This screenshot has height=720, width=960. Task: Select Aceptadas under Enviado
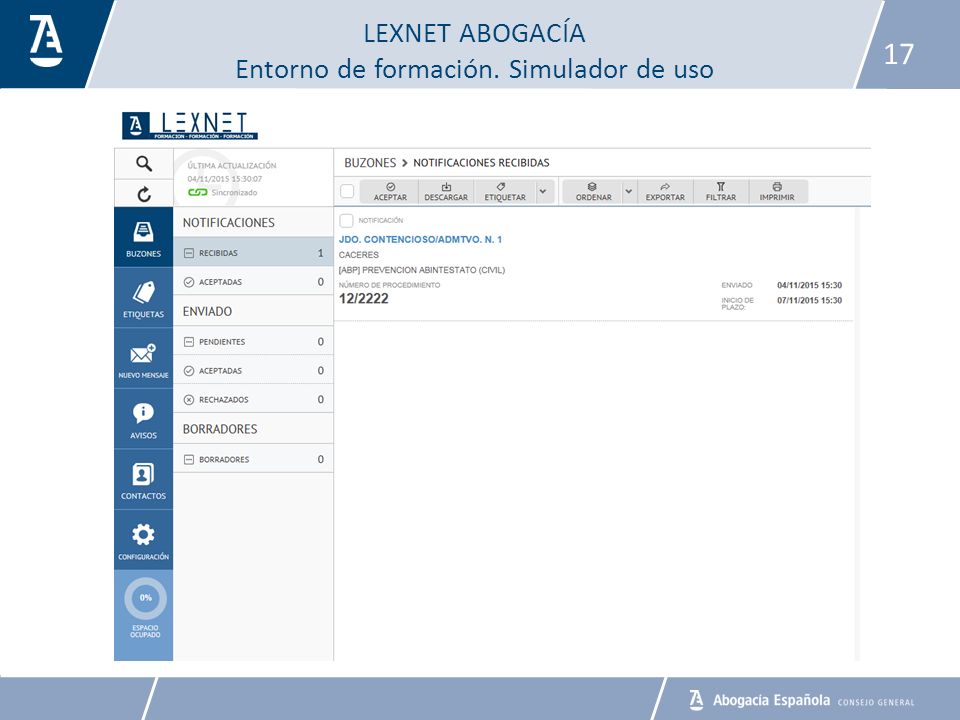(x=253, y=370)
